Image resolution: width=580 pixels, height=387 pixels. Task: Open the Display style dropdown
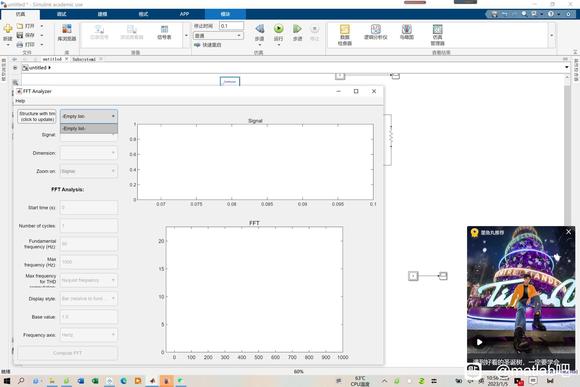pyautogui.click(x=89, y=298)
